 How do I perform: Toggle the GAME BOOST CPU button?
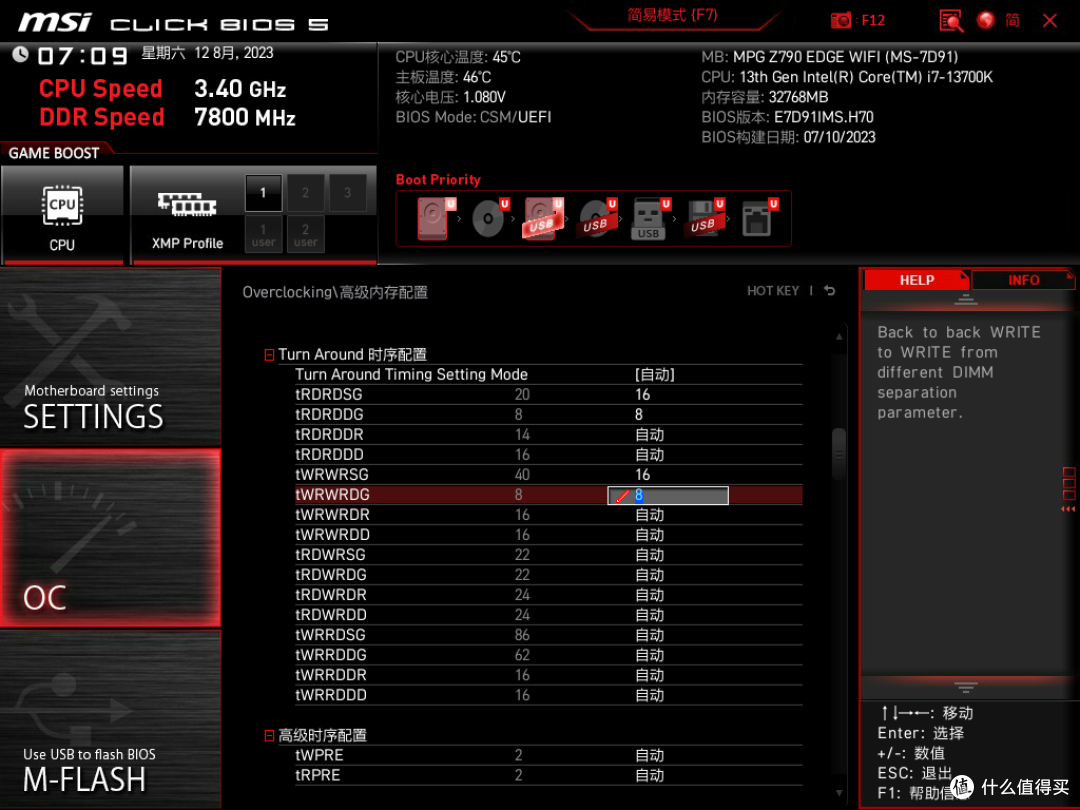pos(62,215)
